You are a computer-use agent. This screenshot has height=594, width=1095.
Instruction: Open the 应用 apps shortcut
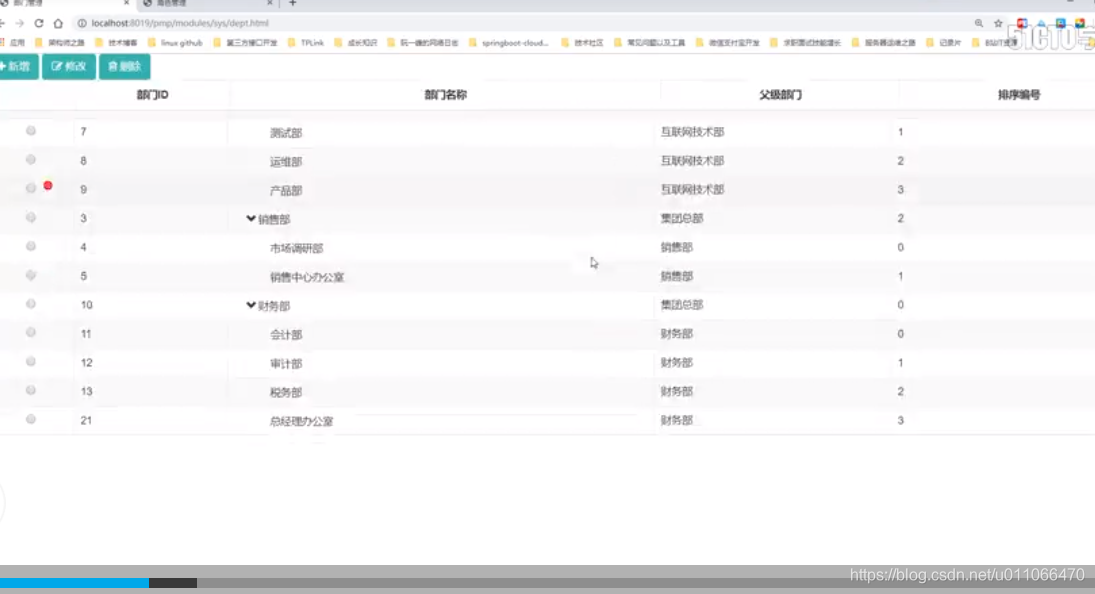point(13,43)
